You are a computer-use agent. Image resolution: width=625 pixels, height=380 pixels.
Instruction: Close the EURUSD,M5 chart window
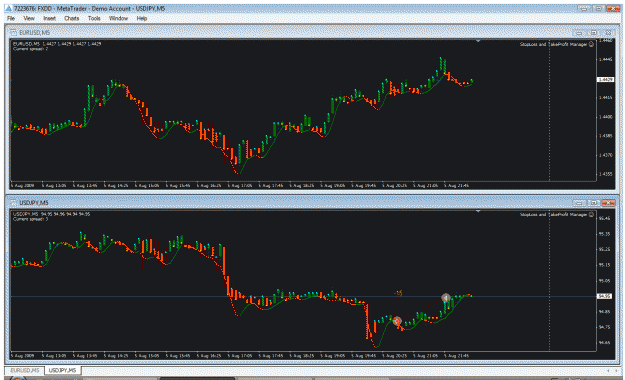(608, 33)
